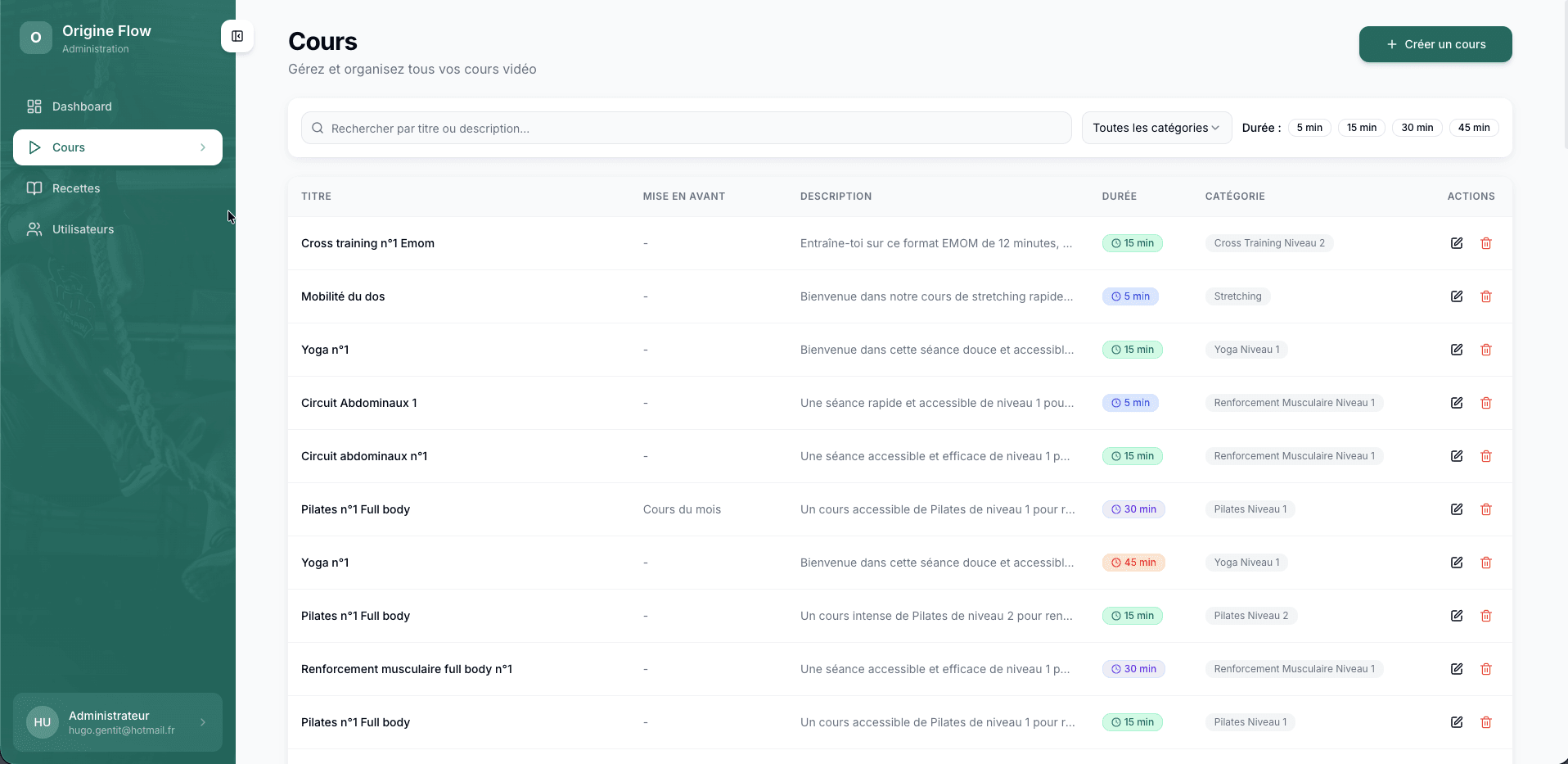The width and height of the screenshot is (1568, 764).
Task: Sort by the Durée column header
Action: [1119, 196]
